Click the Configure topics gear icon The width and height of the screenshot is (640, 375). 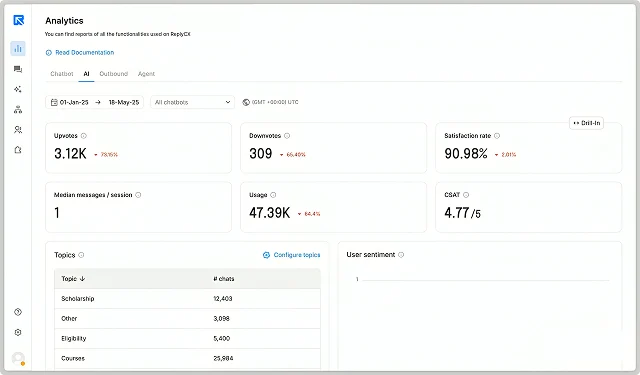click(267, 255)
